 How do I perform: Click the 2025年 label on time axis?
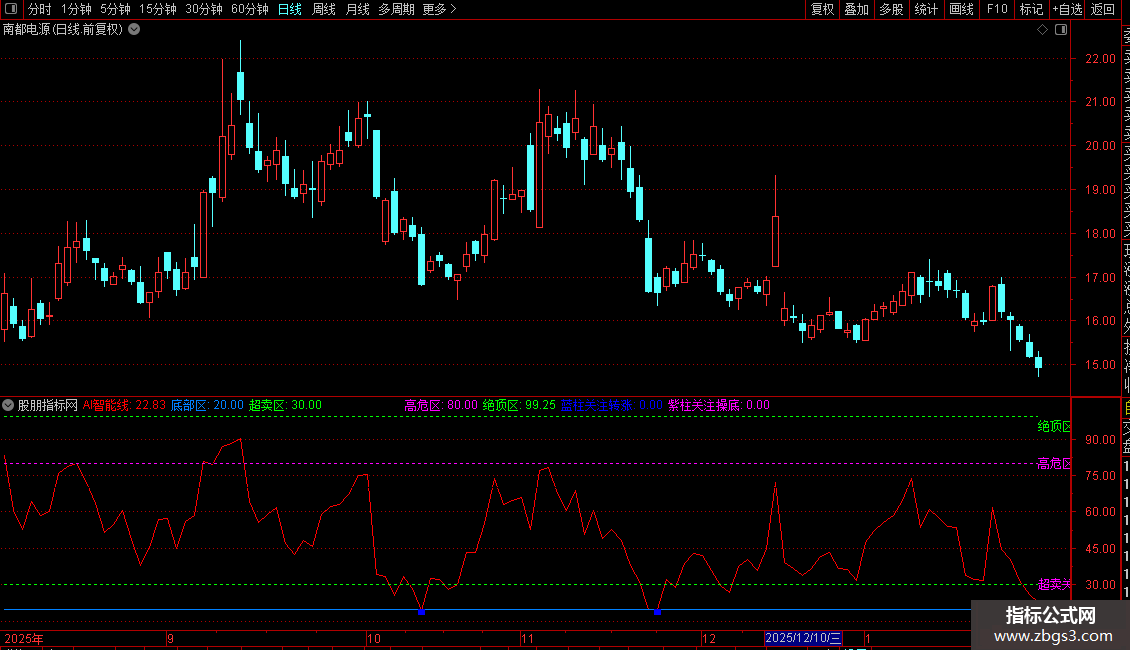[24, 638]
